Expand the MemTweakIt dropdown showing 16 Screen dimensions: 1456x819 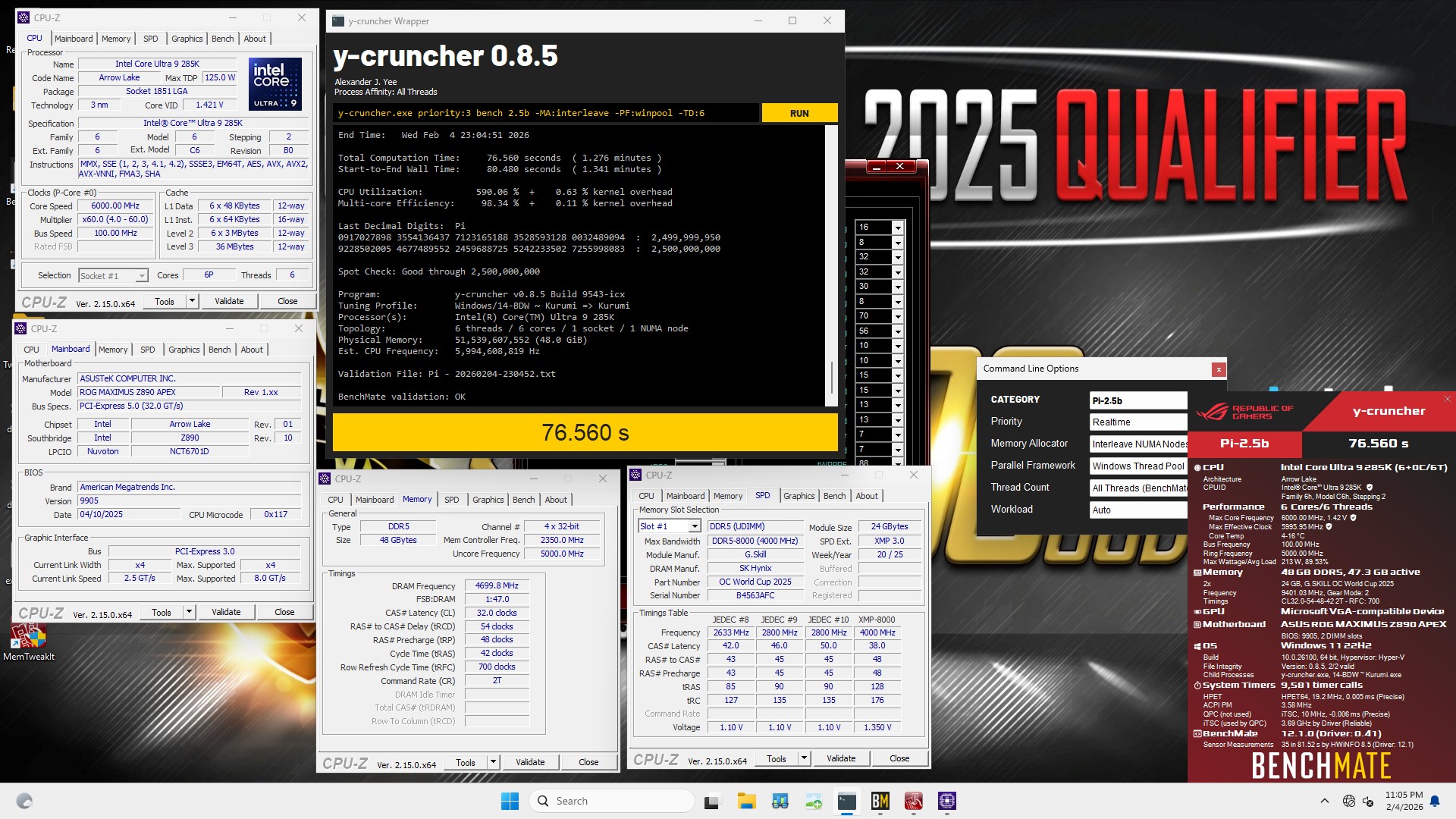click(898, 227)
